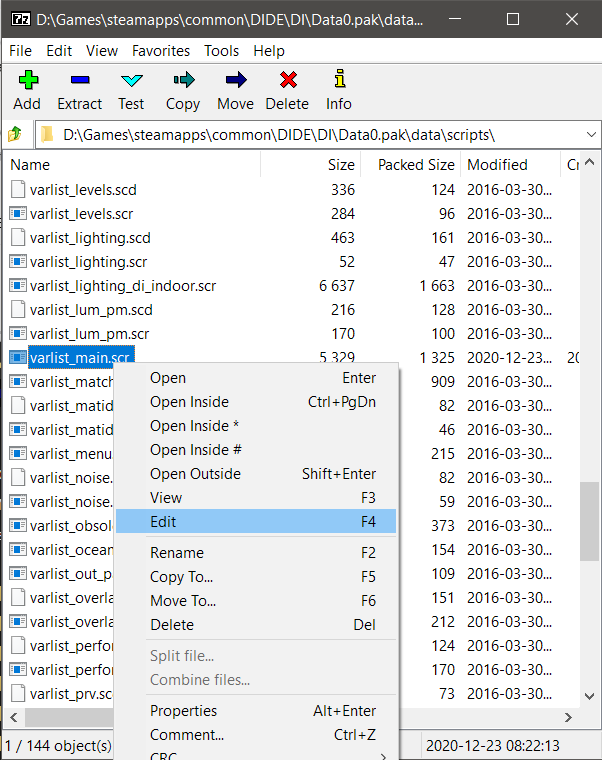Open the Info toolbar icon

click(x=339, y=81)
